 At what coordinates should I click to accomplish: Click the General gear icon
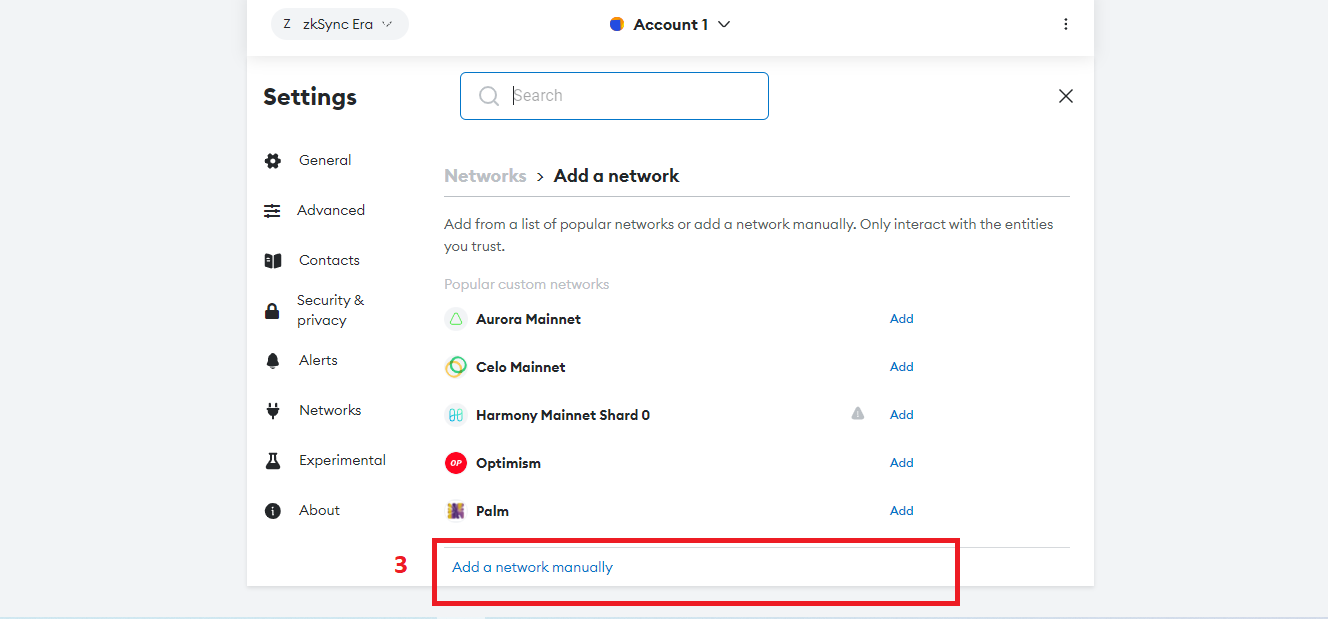tap(273, 161)
